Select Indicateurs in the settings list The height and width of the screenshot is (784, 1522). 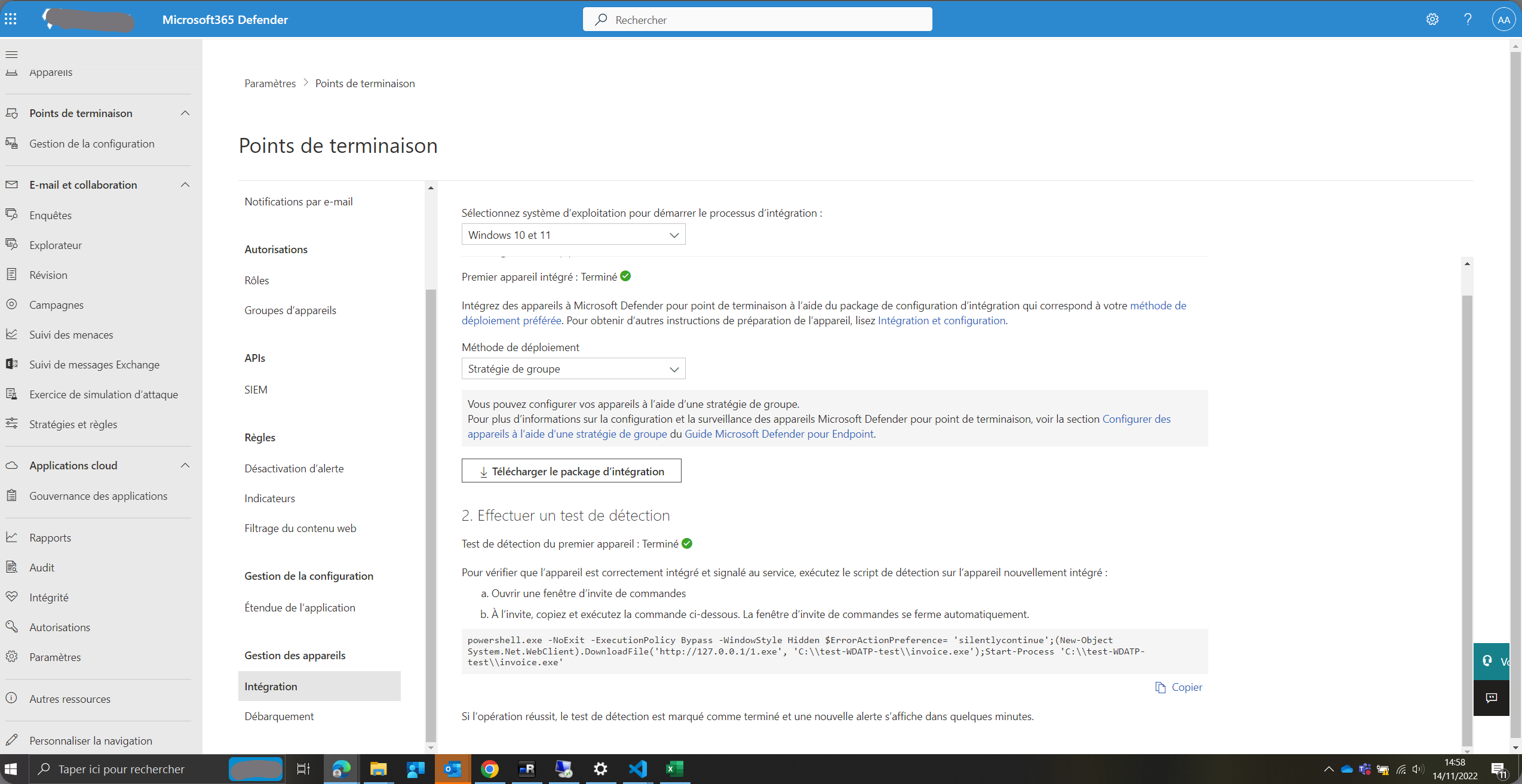click(269, 498)
